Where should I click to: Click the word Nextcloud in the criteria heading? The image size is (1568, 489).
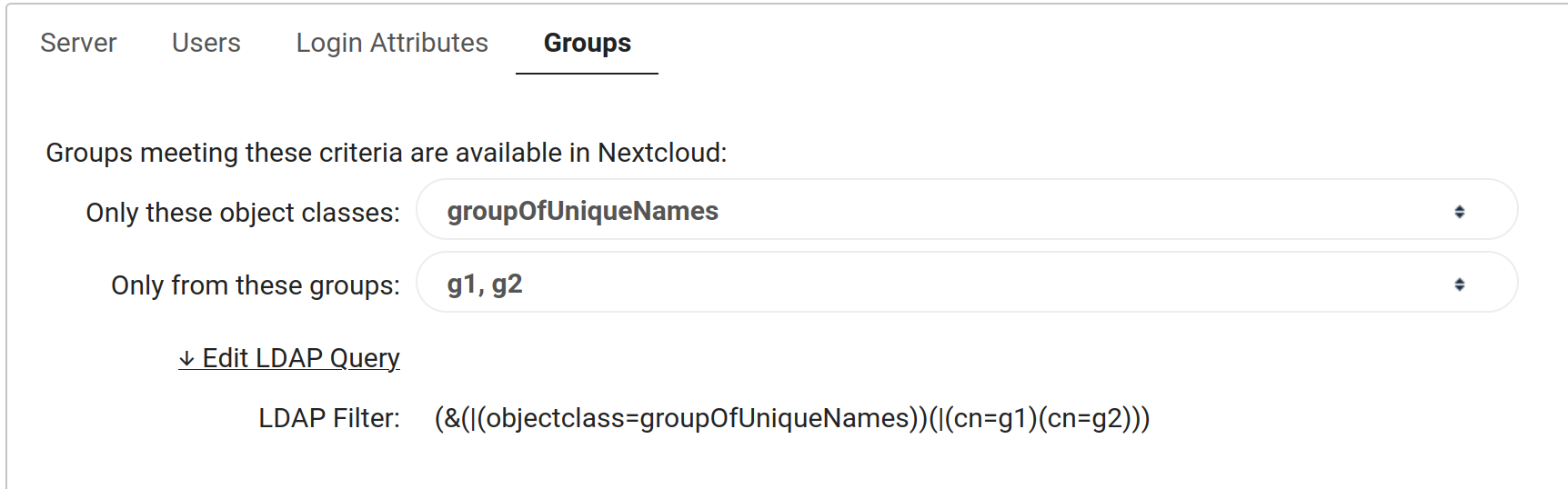(659, 153)
